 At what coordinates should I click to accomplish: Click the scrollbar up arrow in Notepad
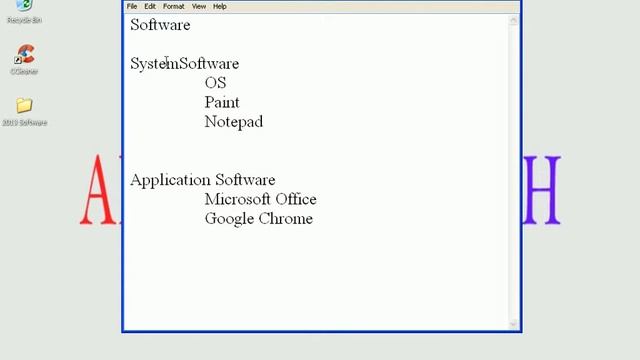coord(513,20)
